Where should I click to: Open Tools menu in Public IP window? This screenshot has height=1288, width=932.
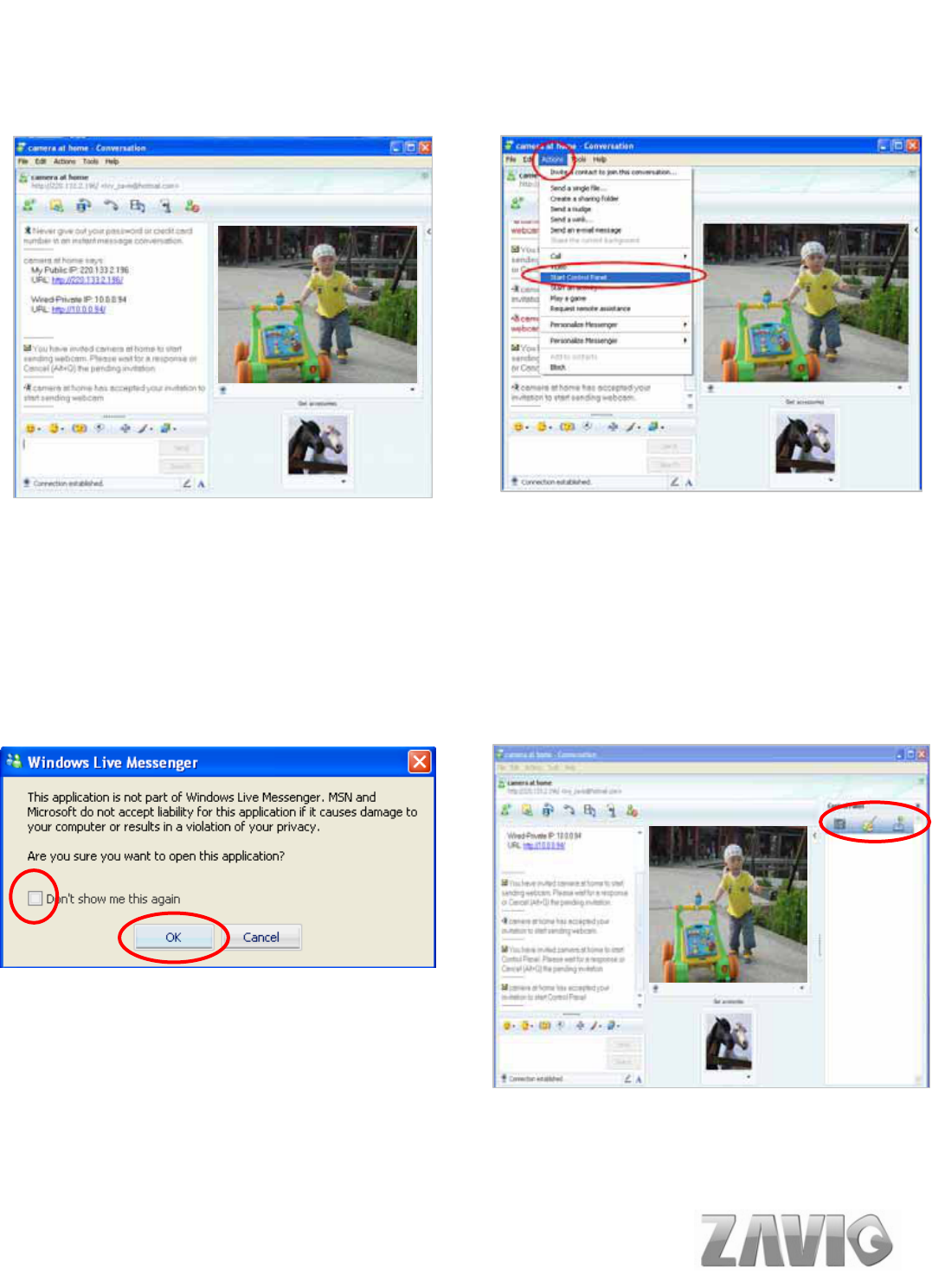(90, 161)
